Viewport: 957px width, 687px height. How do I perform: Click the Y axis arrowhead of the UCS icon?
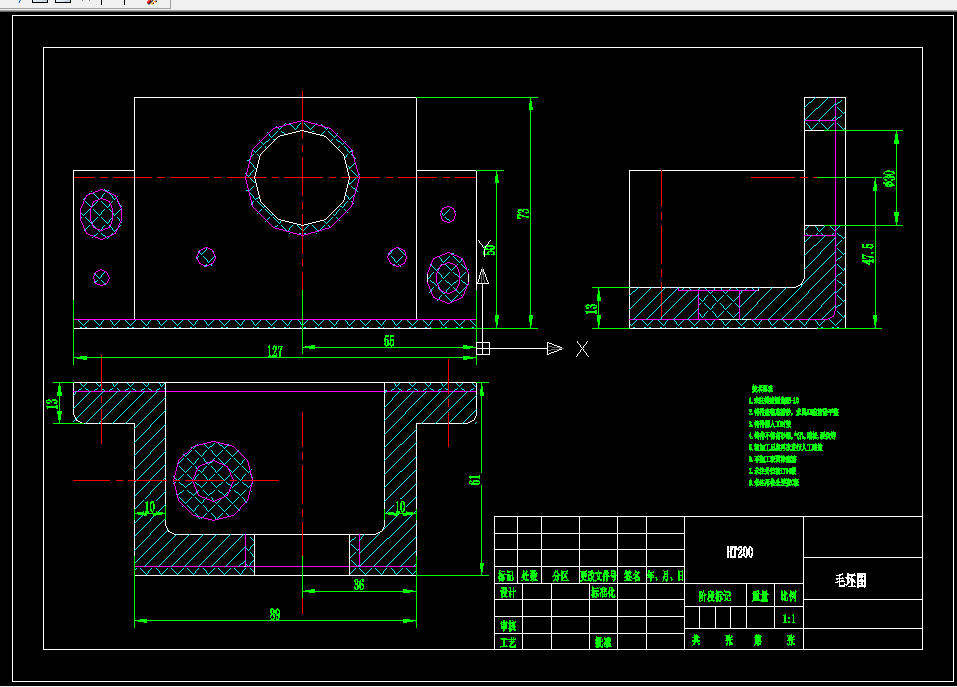click(483, 276)
